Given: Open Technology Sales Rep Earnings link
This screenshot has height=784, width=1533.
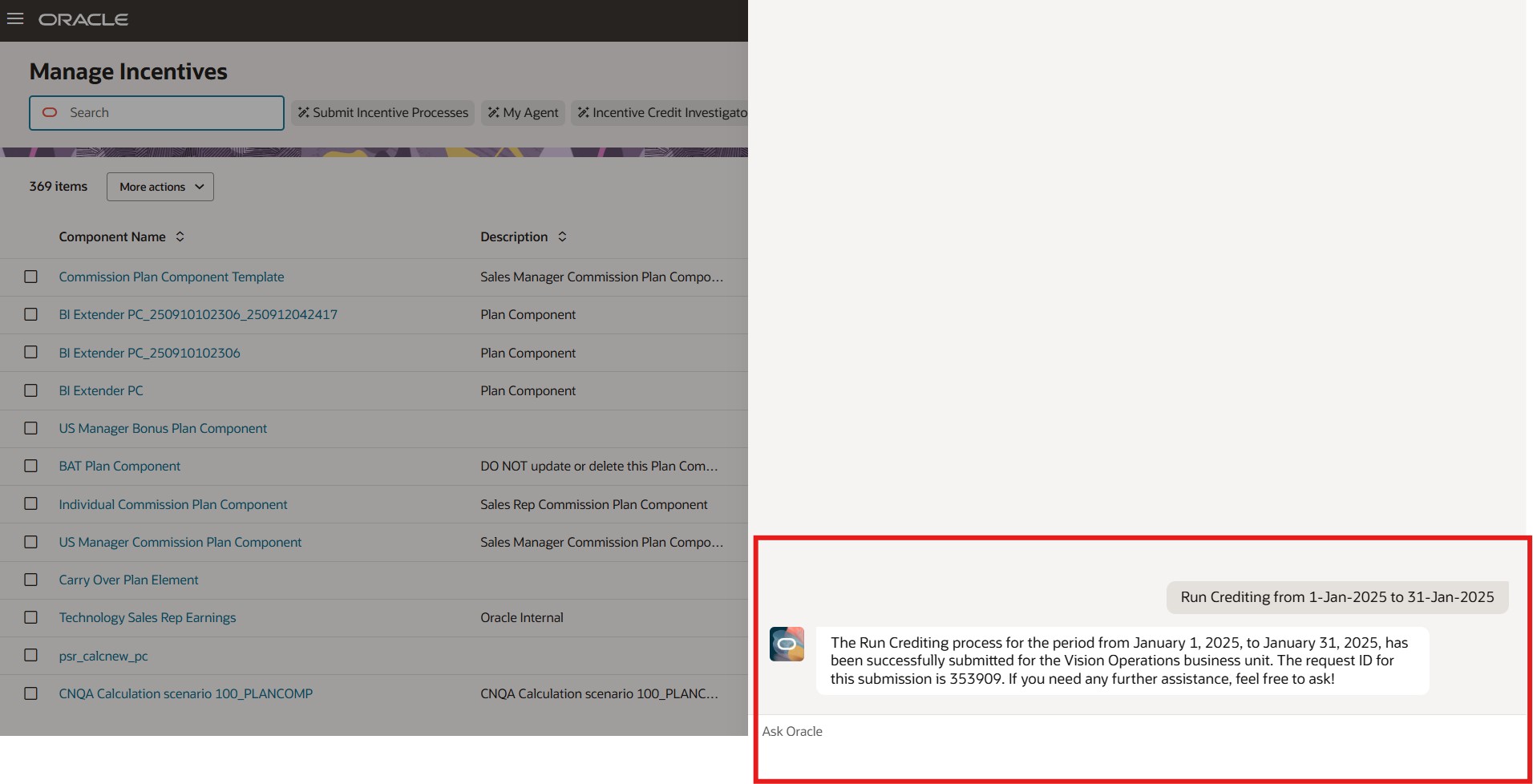Looking at the screenshot, I should 148,617.
